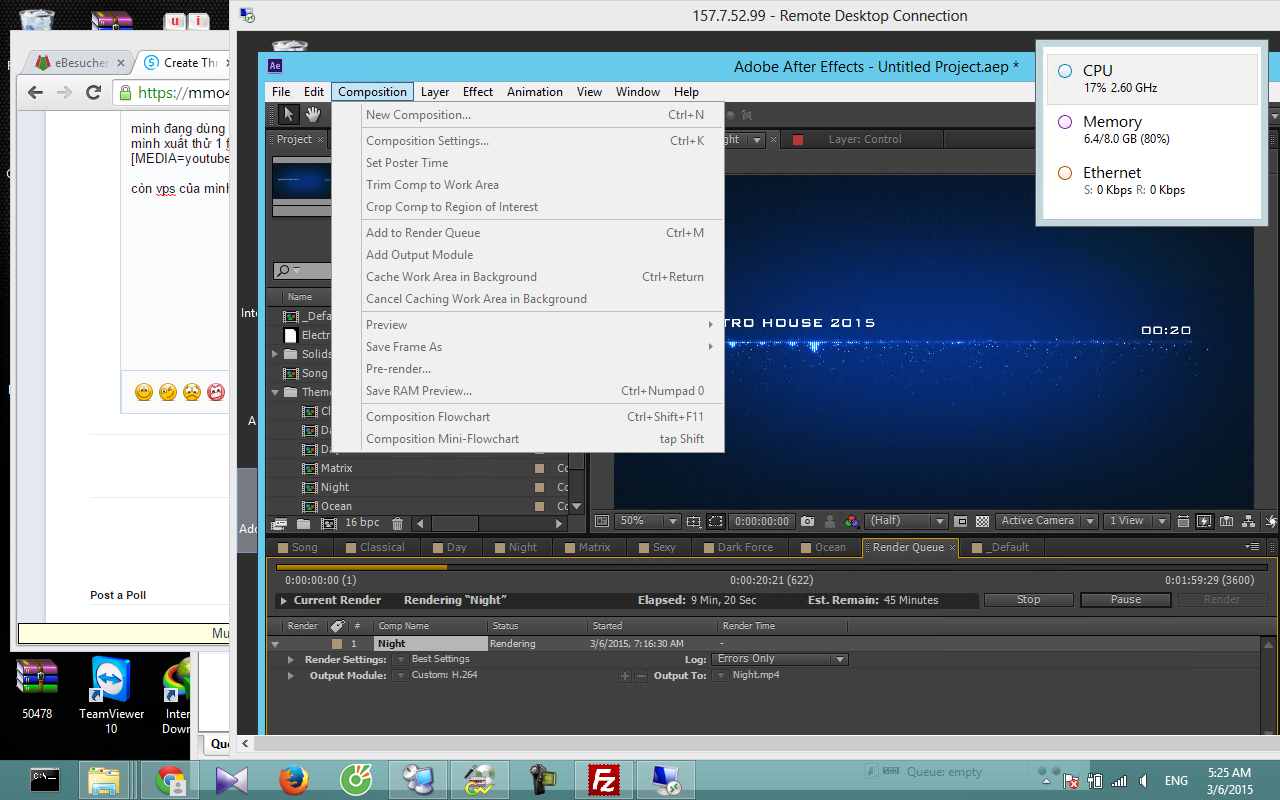The image size is (1280, 800).
Task: Open File Explorer from the taskbar
Action: [104, 778]
